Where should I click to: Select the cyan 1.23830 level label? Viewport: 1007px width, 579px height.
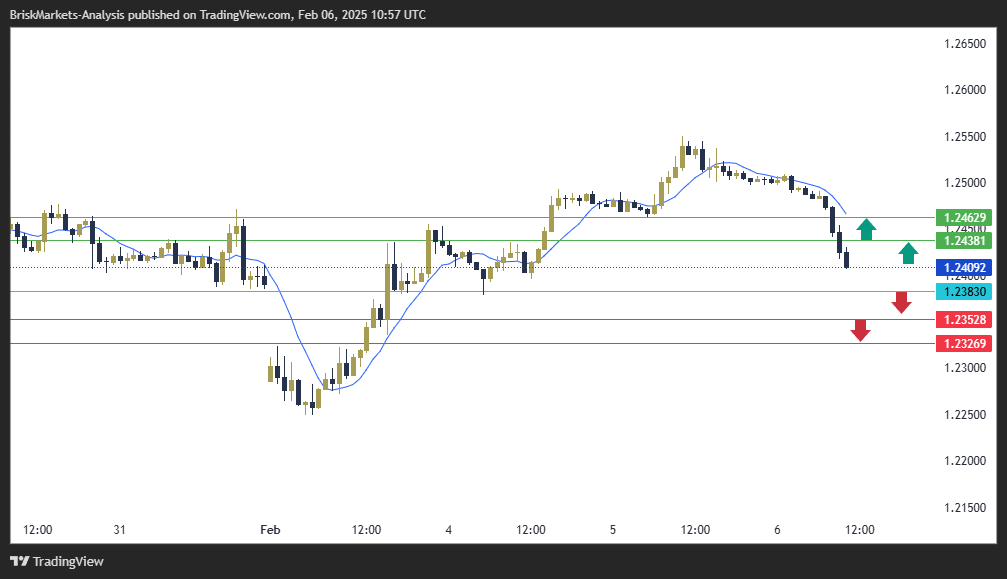963,292
